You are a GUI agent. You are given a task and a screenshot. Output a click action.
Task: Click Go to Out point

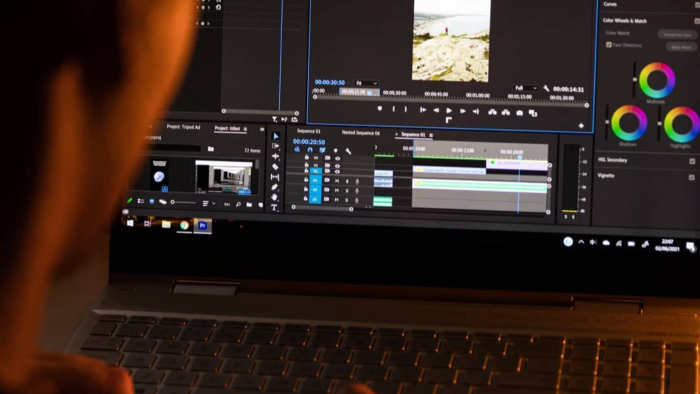click(476, 112)
